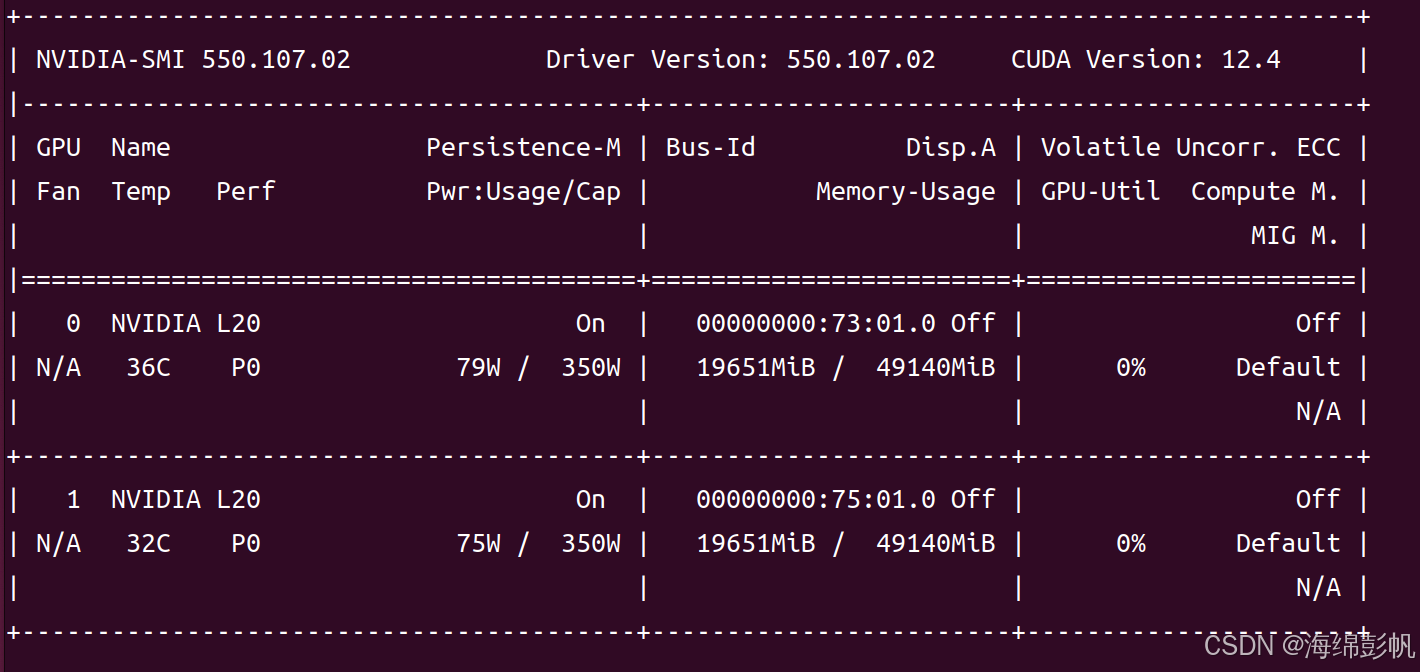1420x672 pixels.
Task: Select the 'Persistence-M' column header
Action: tap(523, 148)
